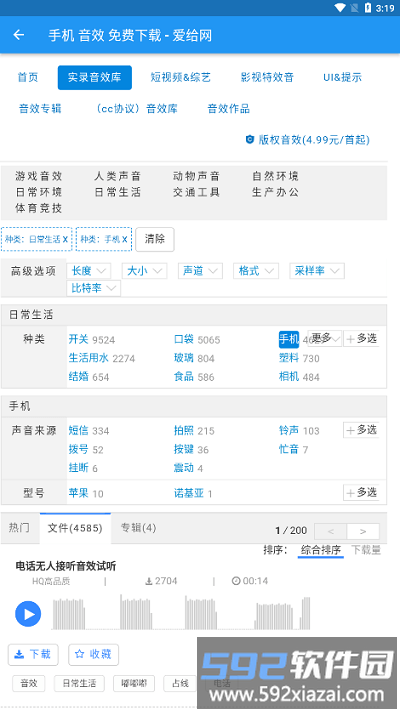
Task: Click the 下载 button
Action: [33, 654]
